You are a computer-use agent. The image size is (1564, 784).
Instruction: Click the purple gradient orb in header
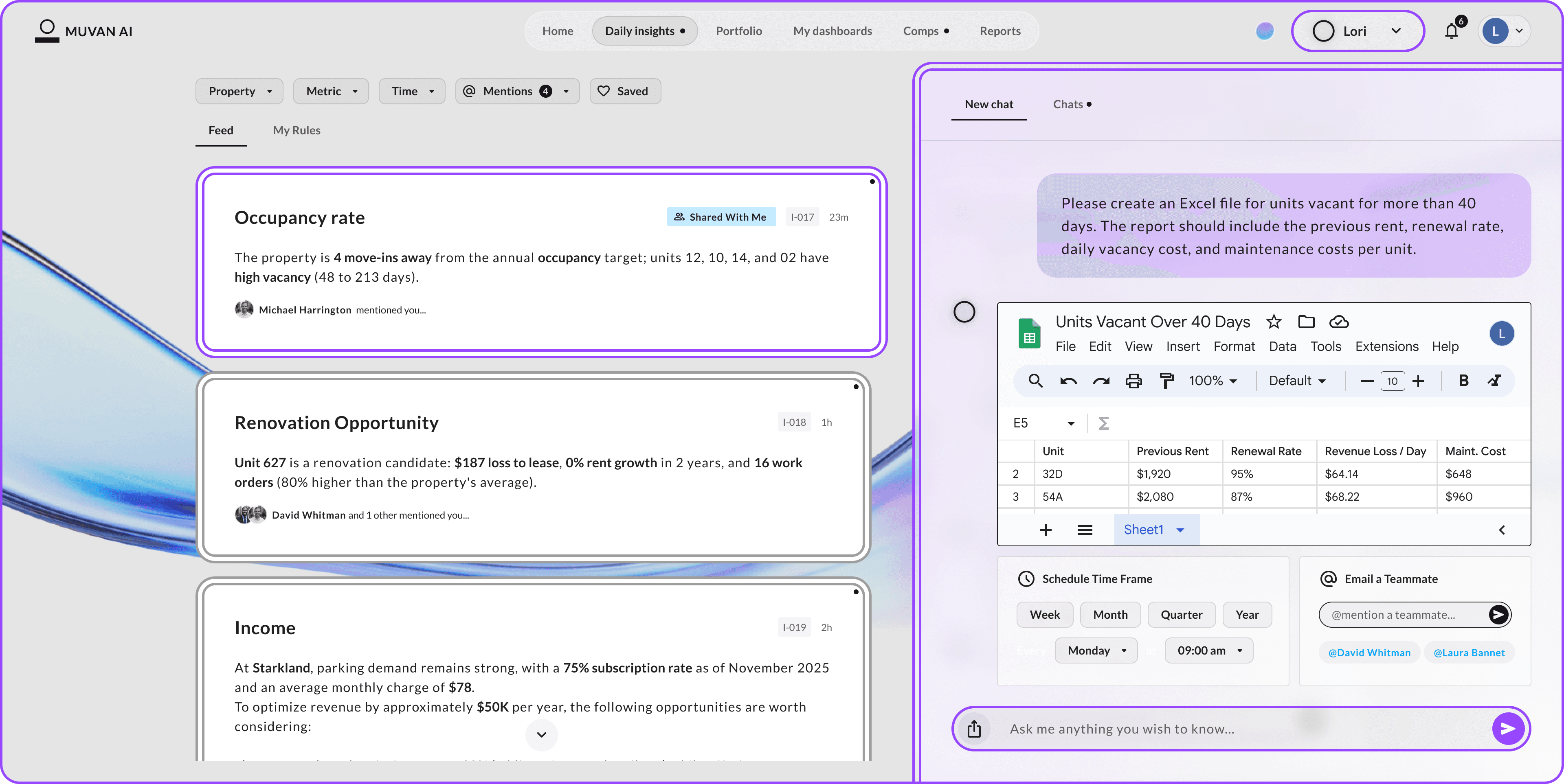coord(1265,31)
